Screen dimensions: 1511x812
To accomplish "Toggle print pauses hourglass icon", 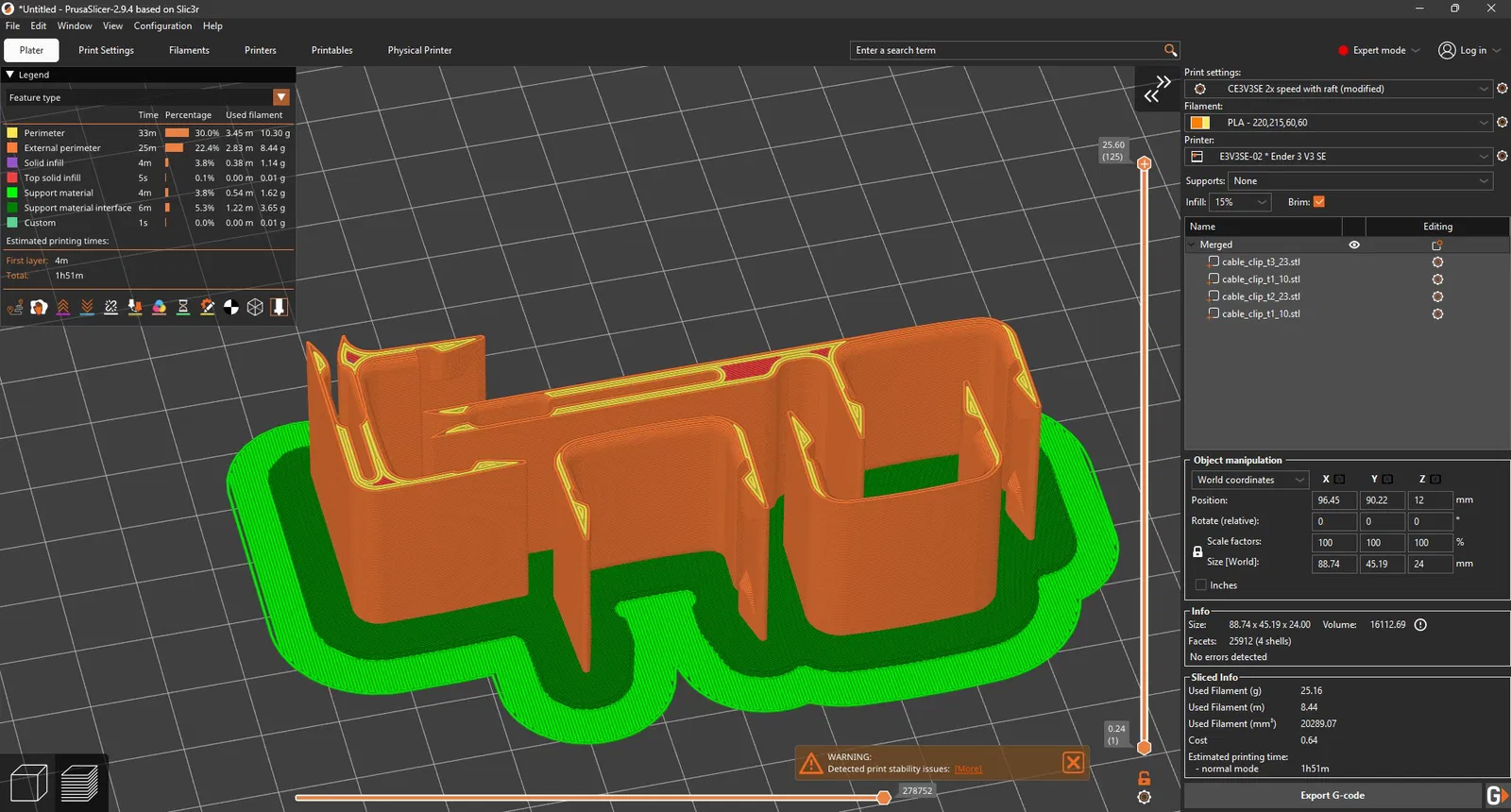I will 183,307.
